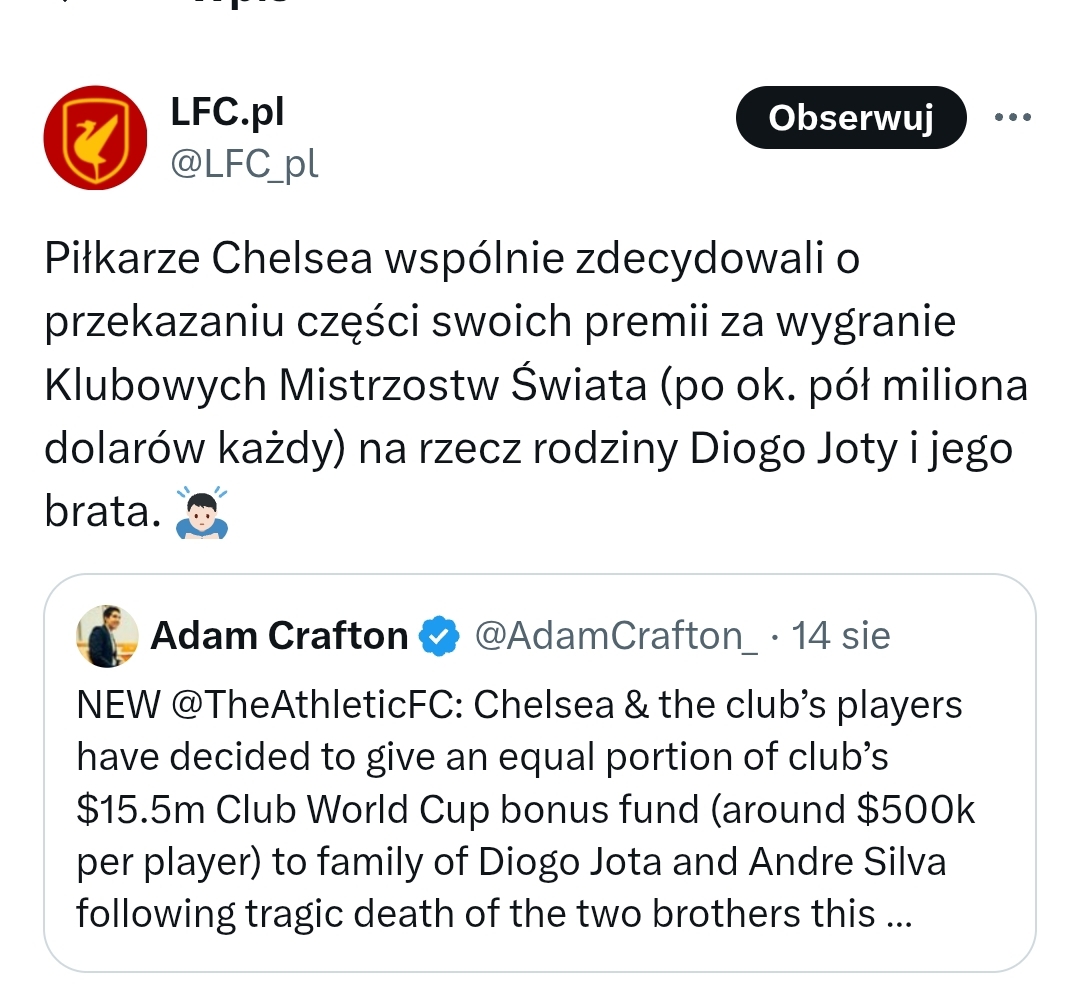Click the "14 sie" post date

(841, 636)
